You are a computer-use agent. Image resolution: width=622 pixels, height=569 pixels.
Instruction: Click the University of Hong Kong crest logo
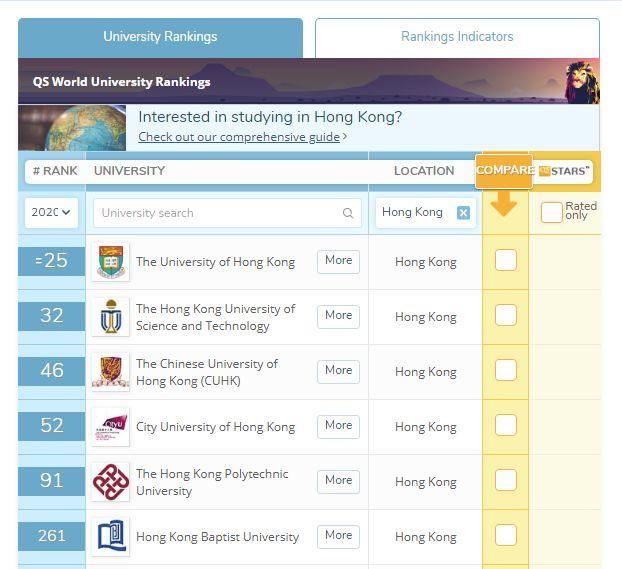click(x=111, y=261)
